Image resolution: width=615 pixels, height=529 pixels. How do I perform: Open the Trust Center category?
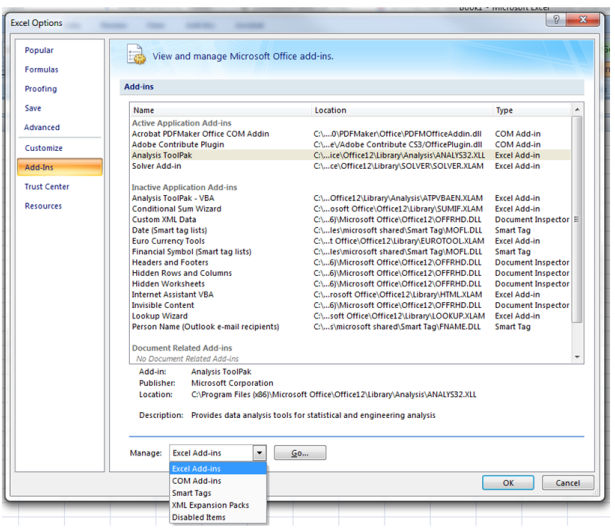(47, 187)
